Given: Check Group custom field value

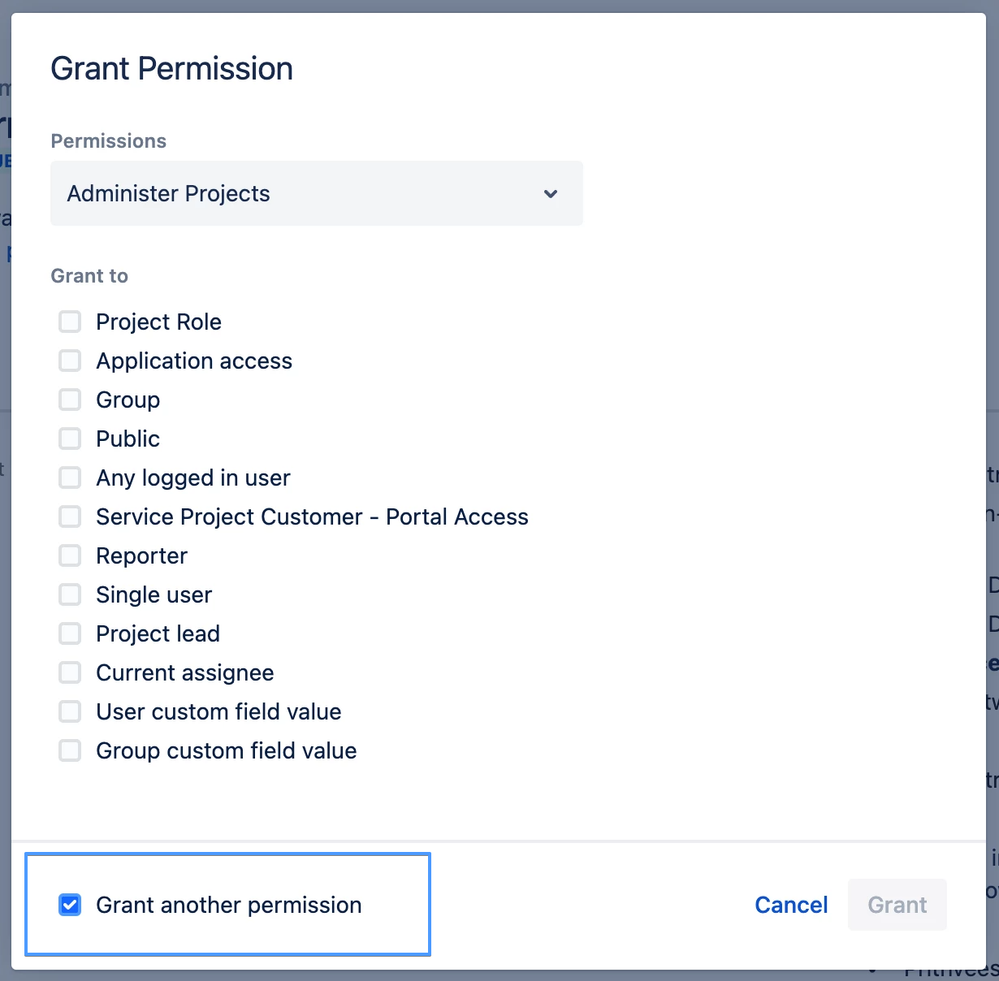Looking at the screenshot, I should tap(69, 750).
